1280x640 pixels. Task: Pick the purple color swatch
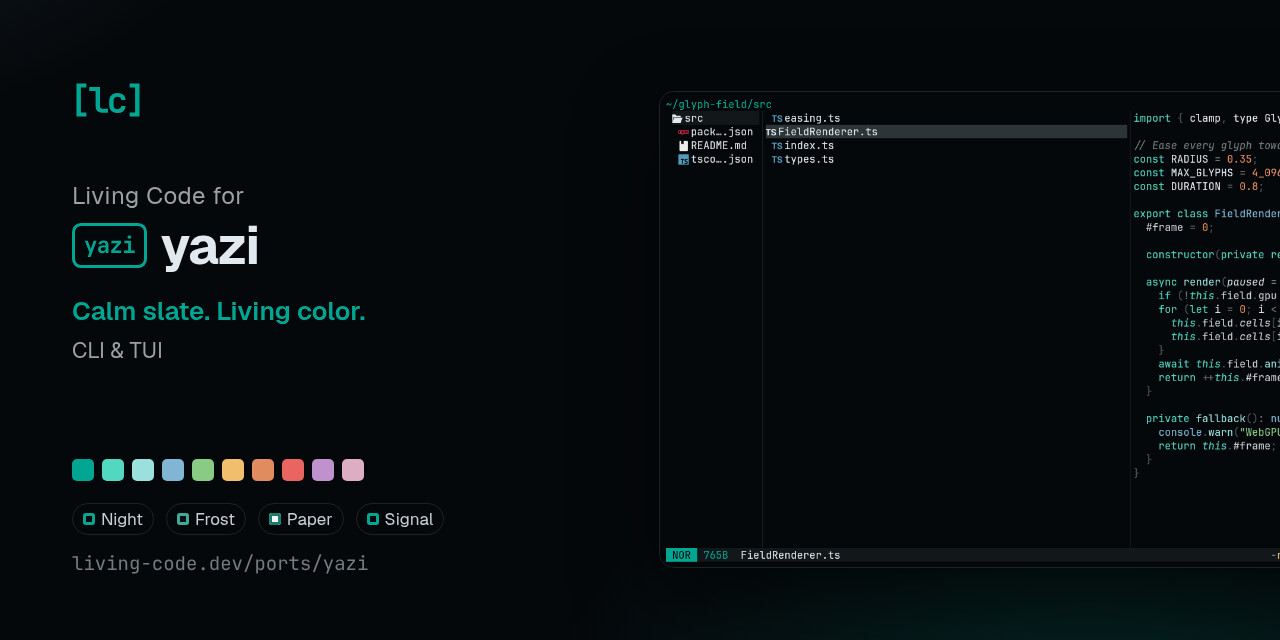point(323,470)
